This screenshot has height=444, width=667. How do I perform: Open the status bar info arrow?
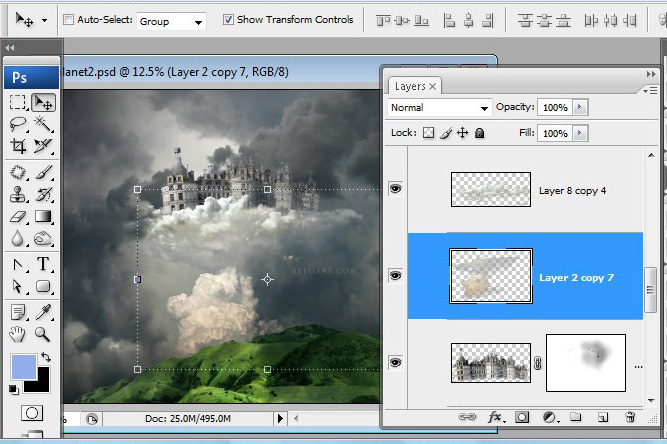click(x=280, y=418)
